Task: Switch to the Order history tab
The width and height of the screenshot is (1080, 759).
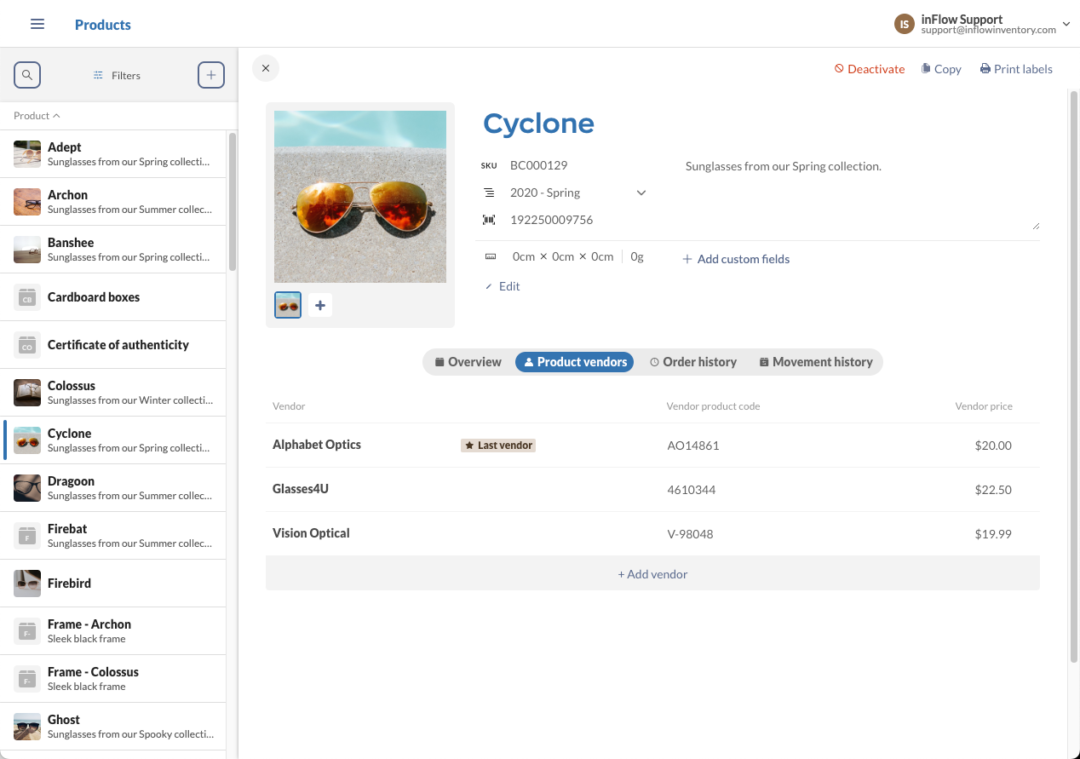Action: (693, 362)
